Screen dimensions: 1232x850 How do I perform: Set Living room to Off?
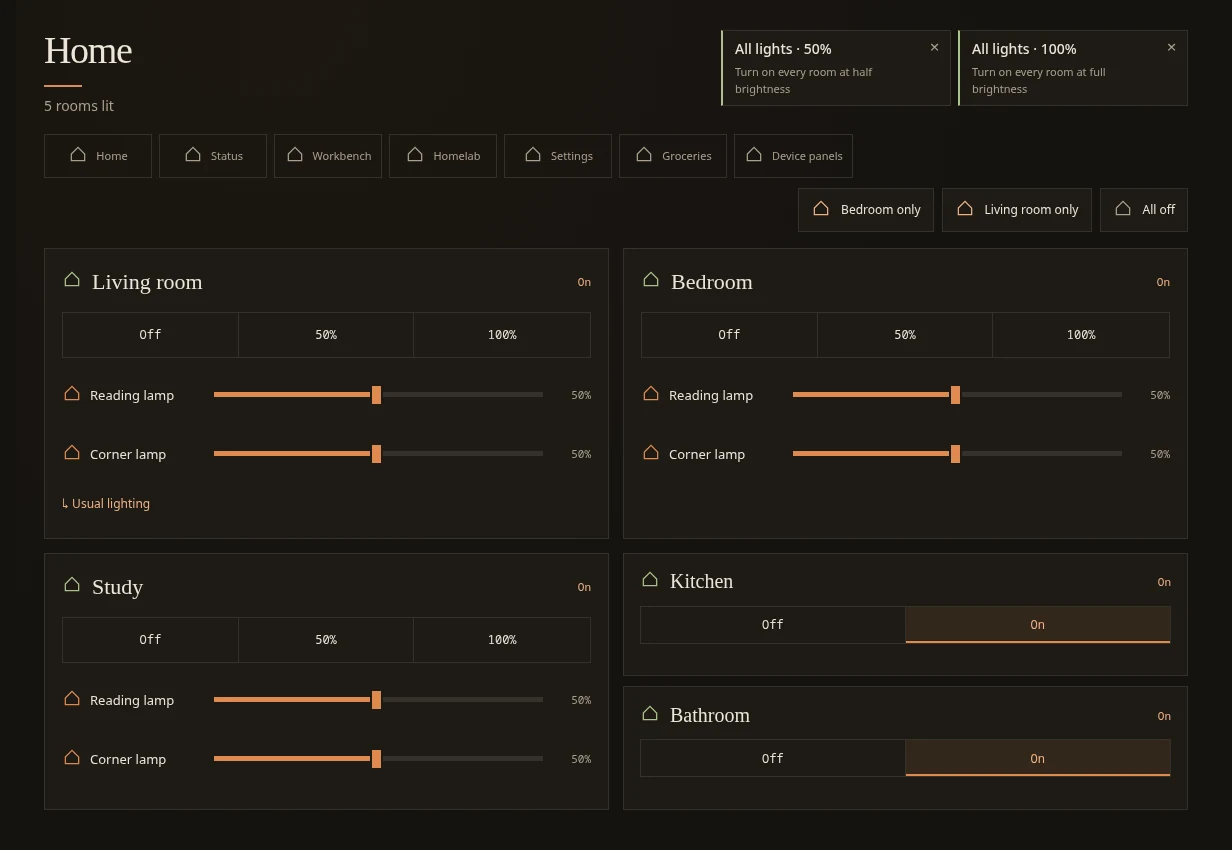click(x=150, y=335)
